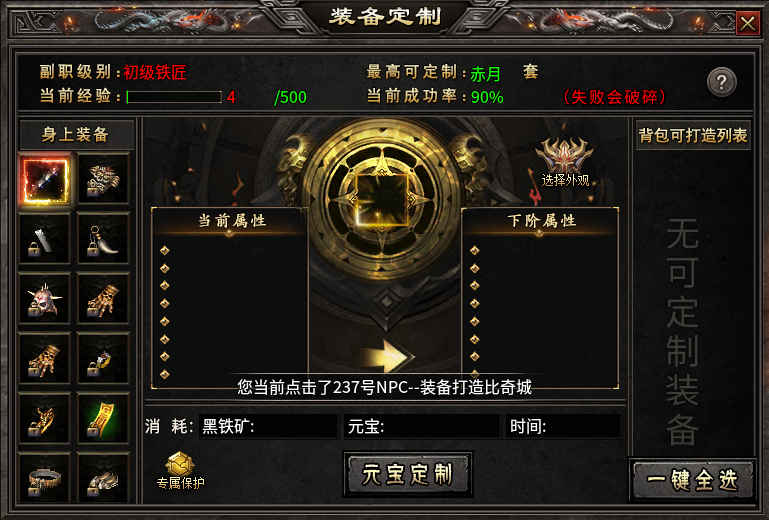Screen dimensions: 769x520
Task: Select the belt equipment slot
Action: click(44, 478)
